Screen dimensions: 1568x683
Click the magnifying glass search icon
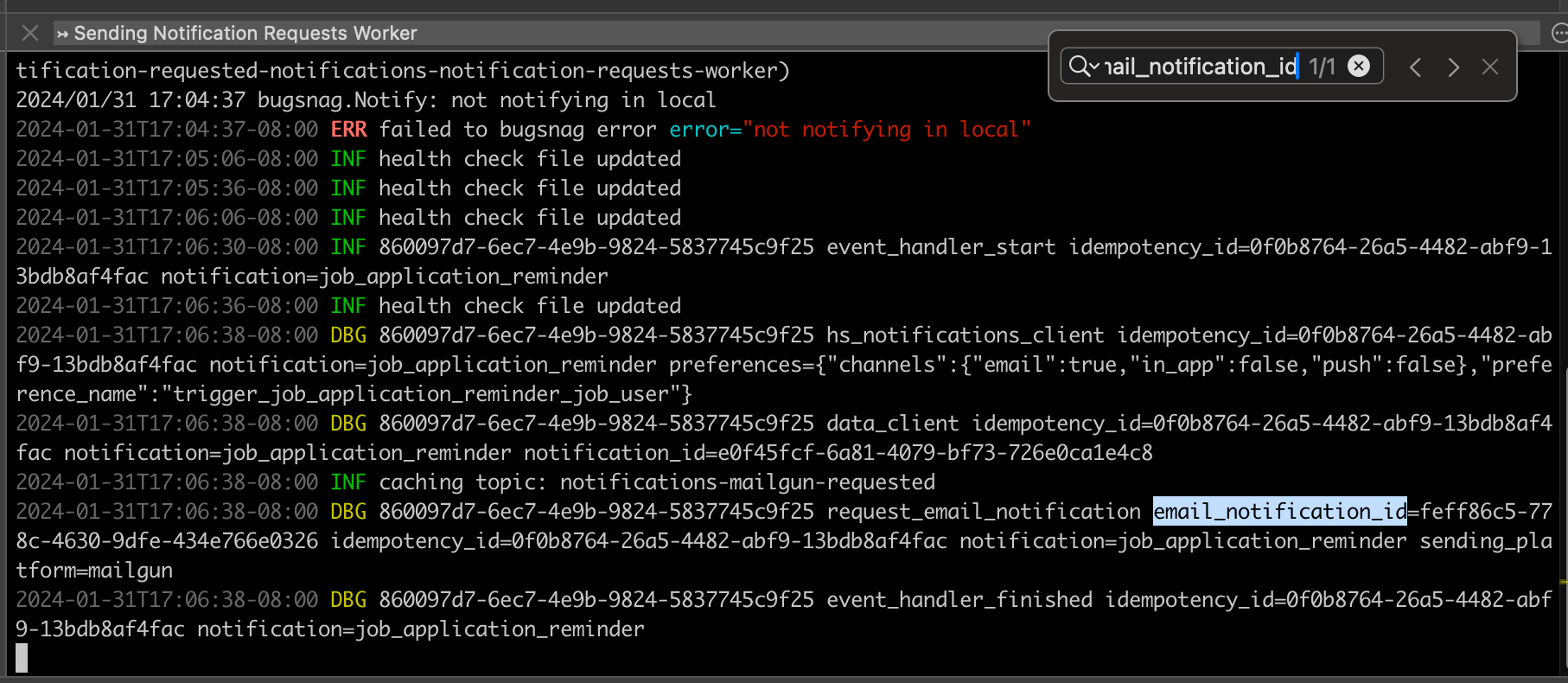1079,67
